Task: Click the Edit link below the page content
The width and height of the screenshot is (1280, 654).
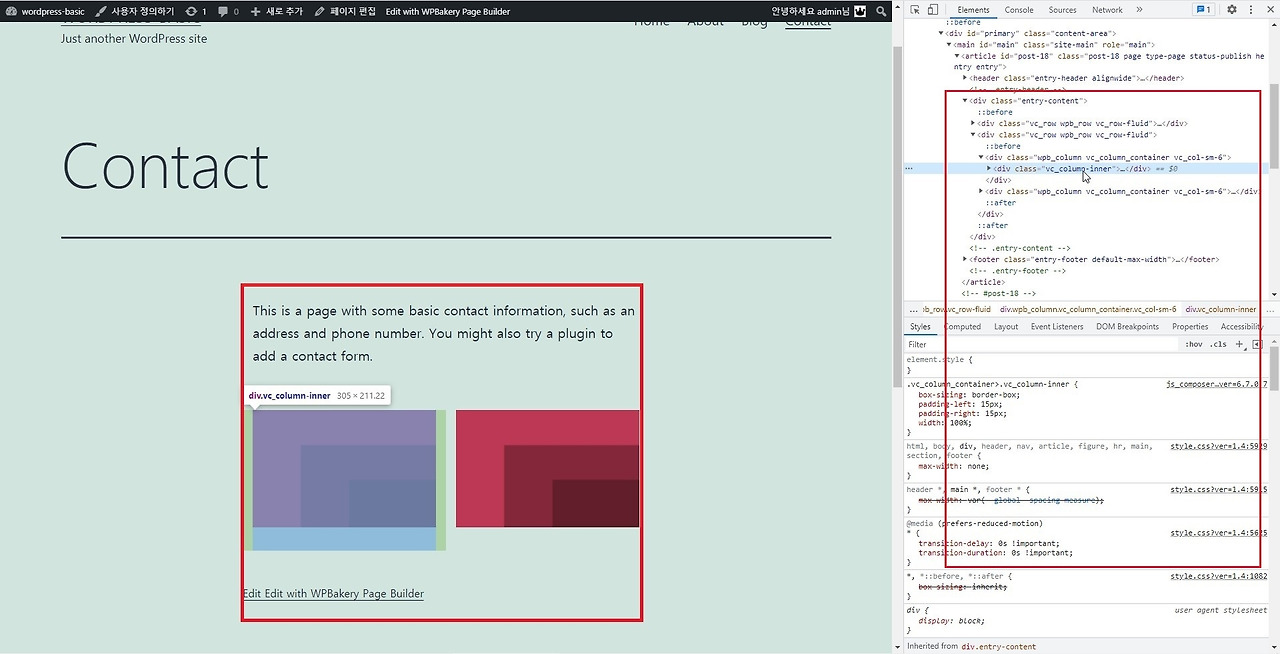Action: click(252, 594)
